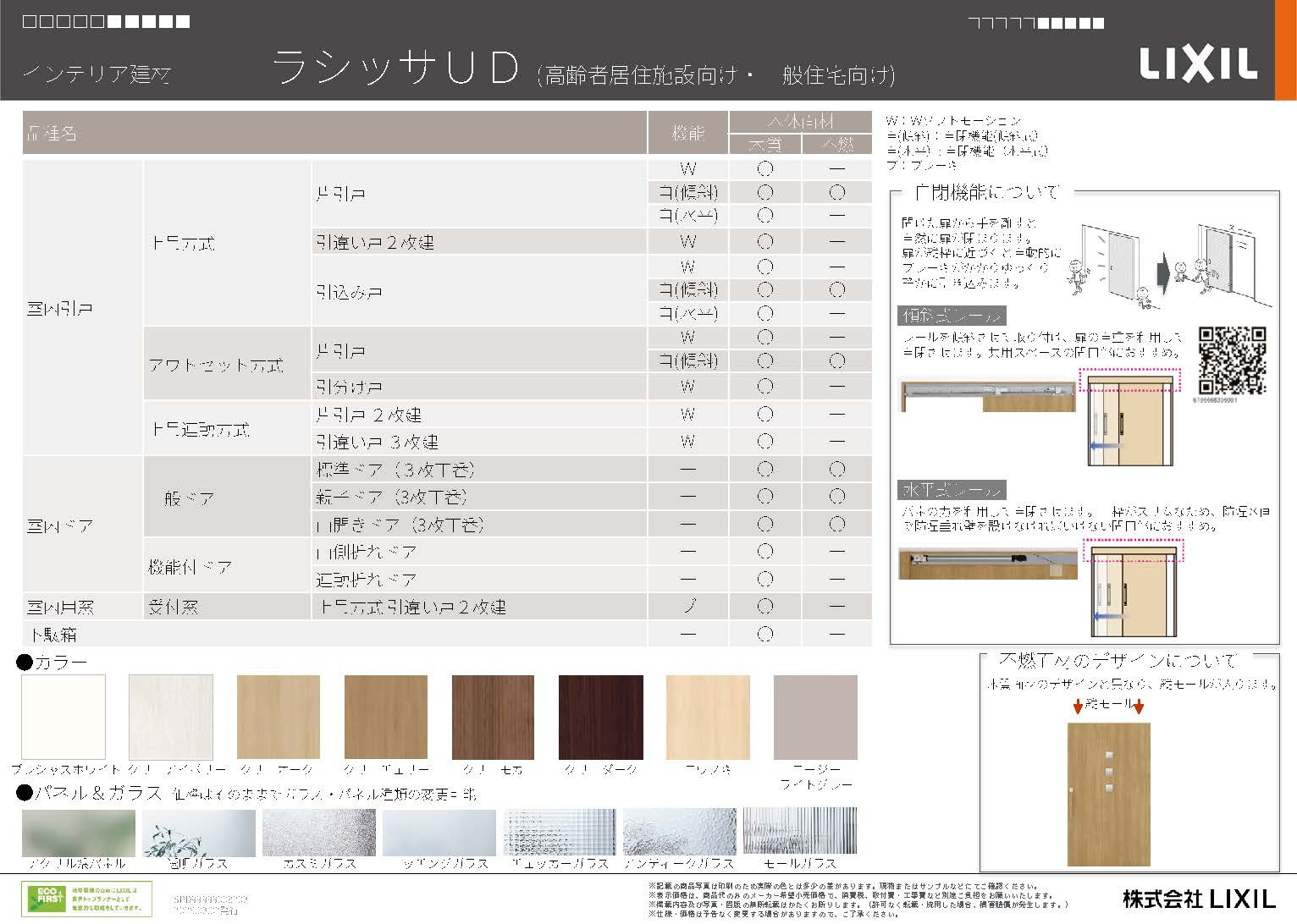Screen dimensions: 1297x924
Task: Click the 株式会社 LIXIL footer logo
Action: (x=1198, y=898)
